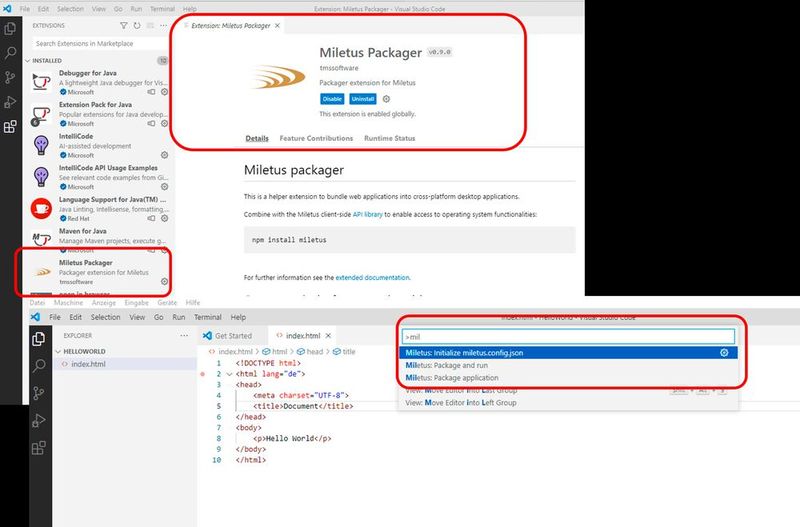Select Extensions icon in top window activity bar
800x527 pixels.
pos(10,127)
